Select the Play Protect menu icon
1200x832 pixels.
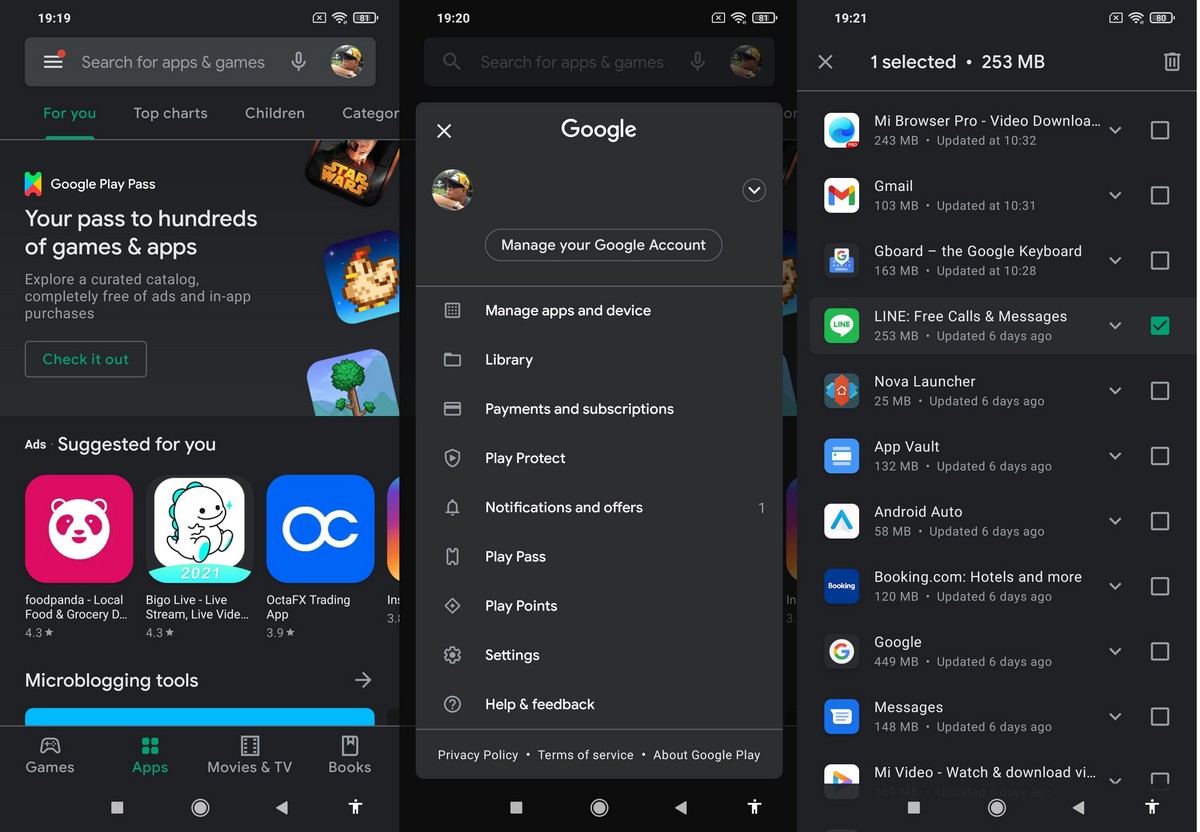click(452, 458)
